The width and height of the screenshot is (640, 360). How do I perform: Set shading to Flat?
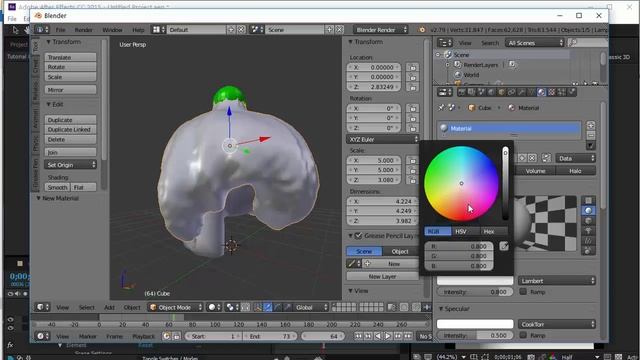tap(84, 187)
